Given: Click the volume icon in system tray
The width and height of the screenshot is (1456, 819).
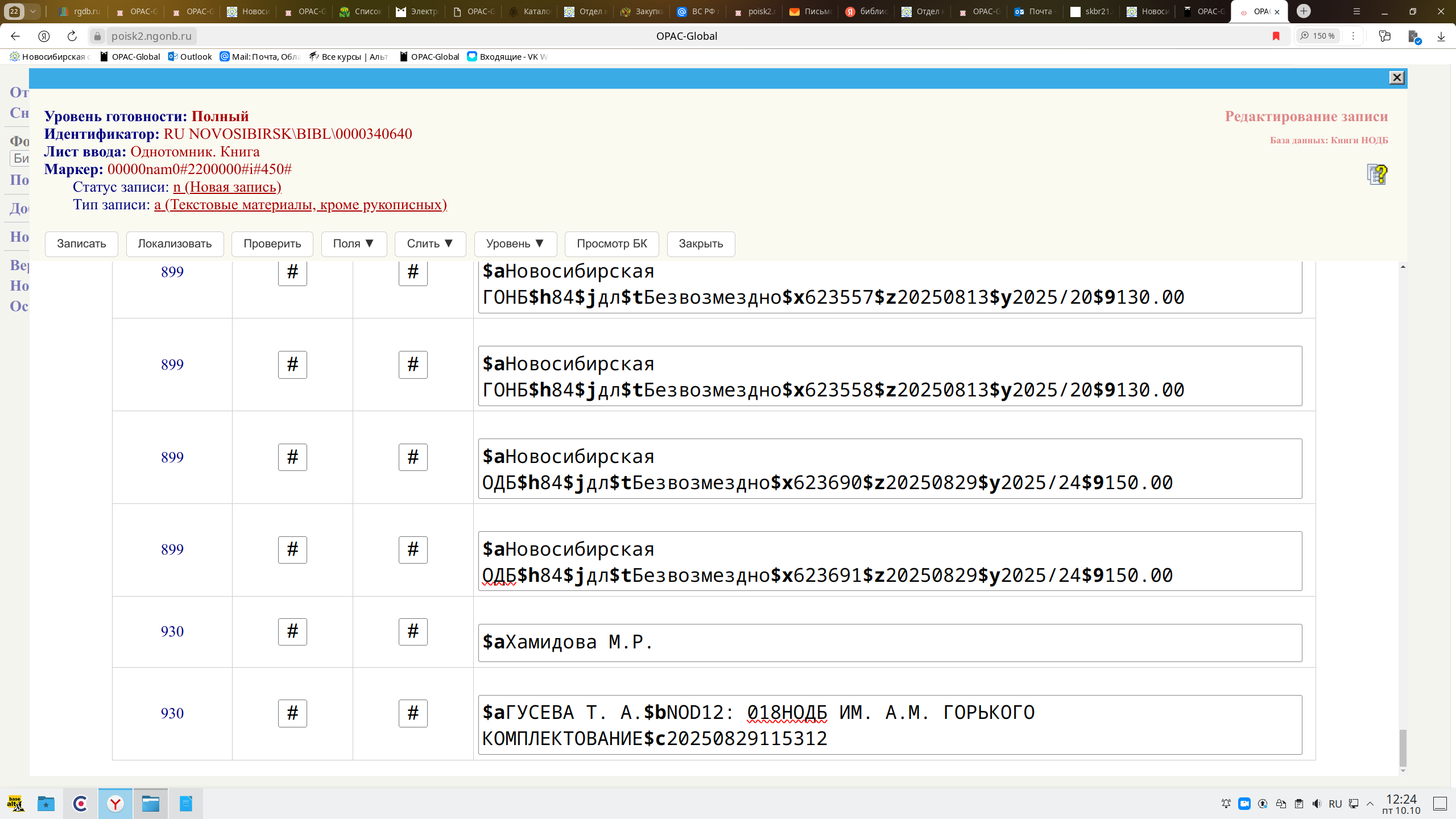Looking at the screenshot, I should tap(1317, 803).
